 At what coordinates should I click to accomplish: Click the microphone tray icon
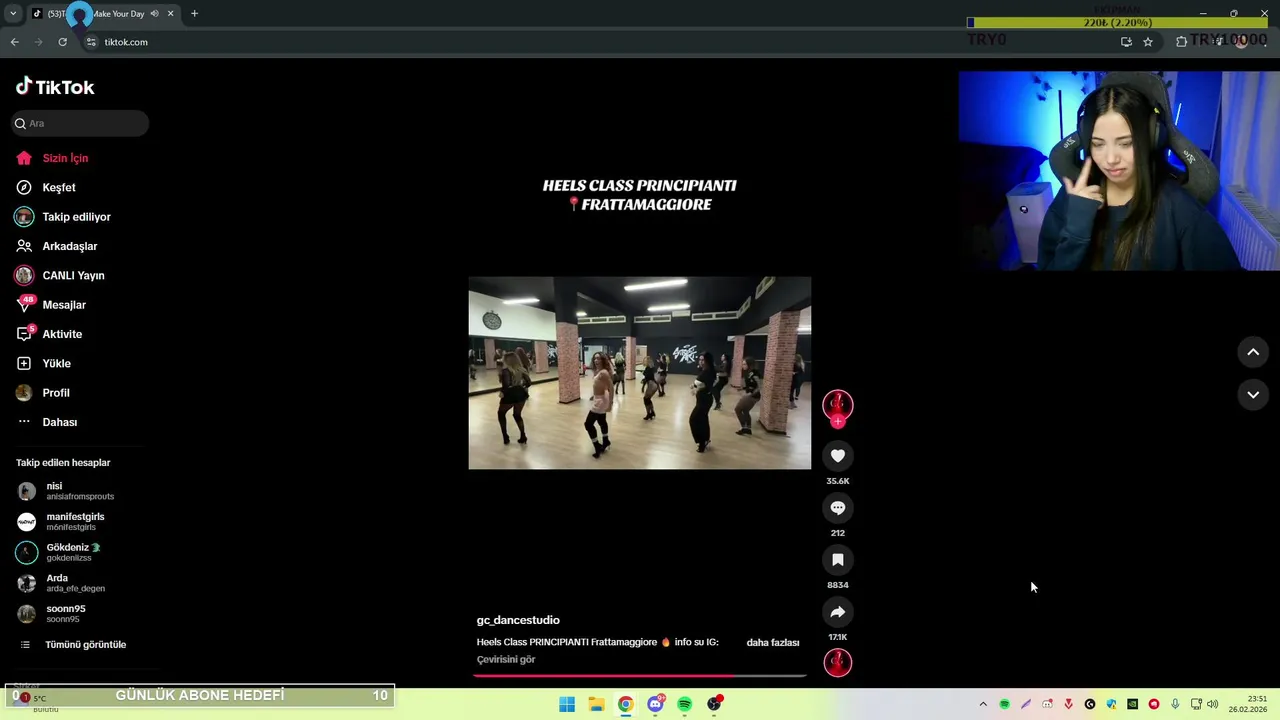coord(1175,704)
